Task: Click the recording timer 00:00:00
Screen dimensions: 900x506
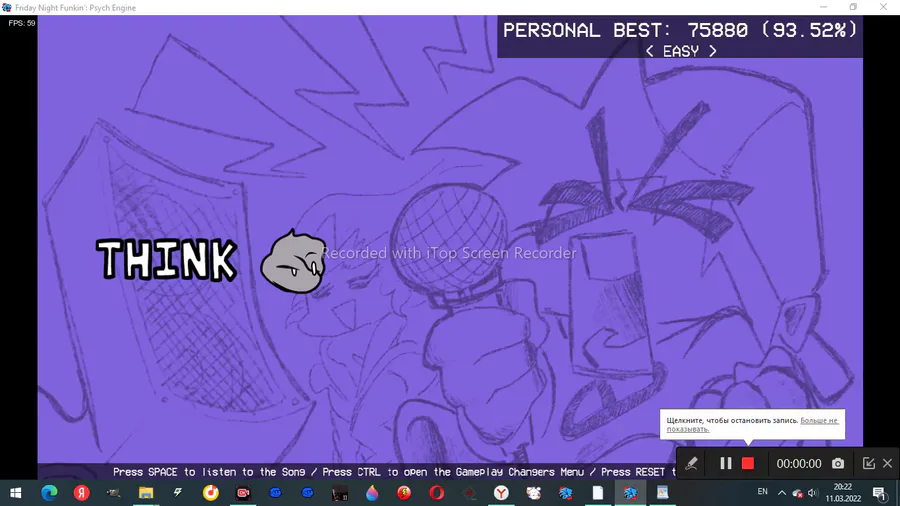Action: coord(798,464)
